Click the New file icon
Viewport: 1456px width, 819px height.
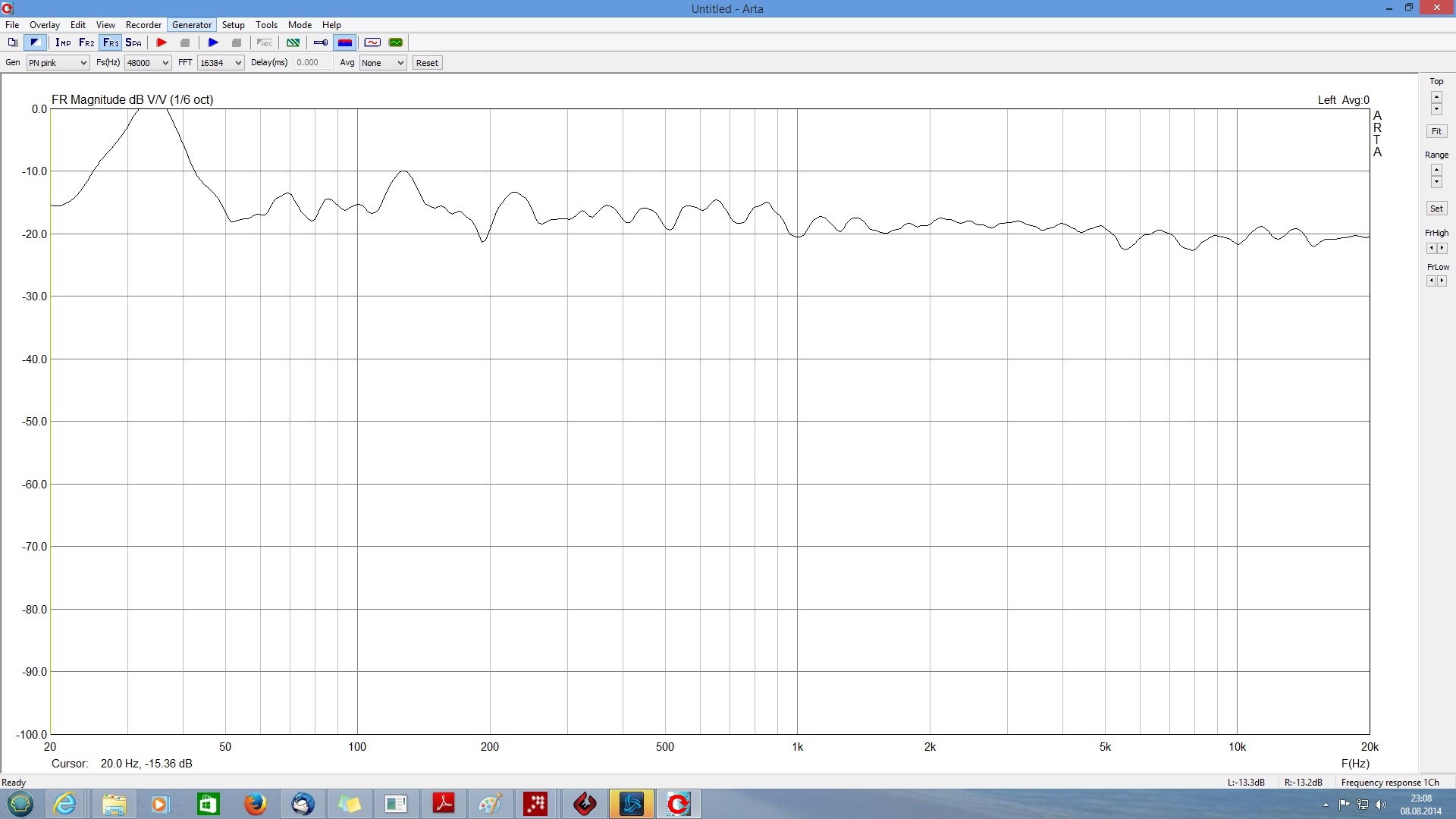point(12,42)
